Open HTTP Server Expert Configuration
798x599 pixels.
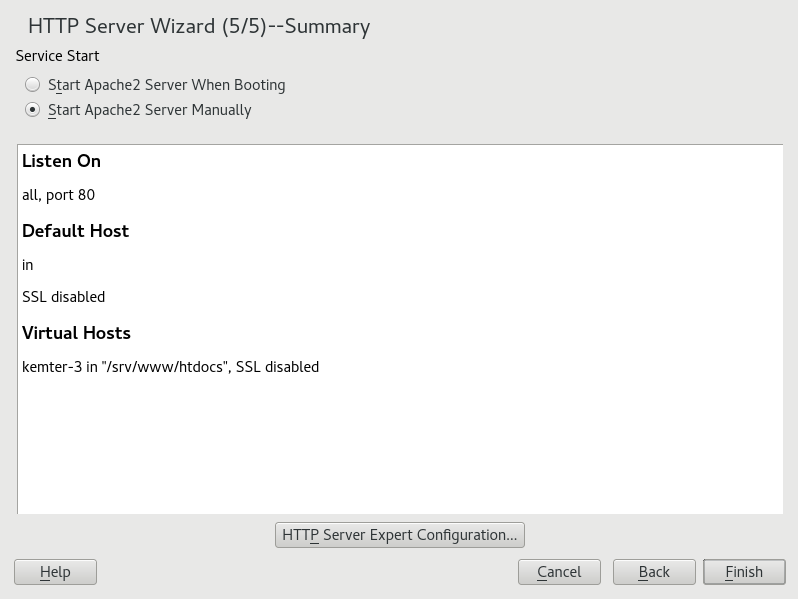point(399,535)
